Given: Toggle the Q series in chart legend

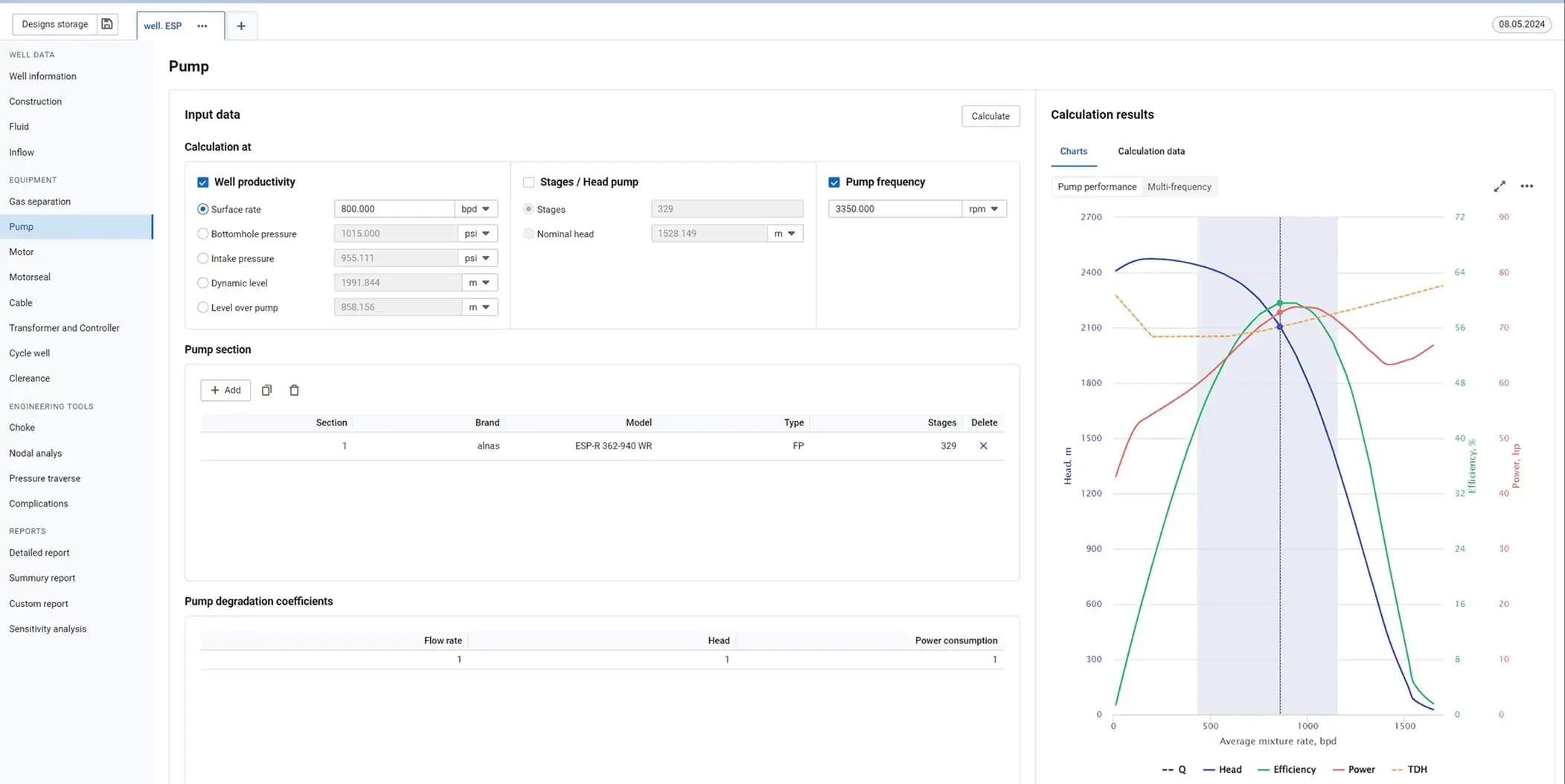Looking at the screenshot, I should point(1174,769).
